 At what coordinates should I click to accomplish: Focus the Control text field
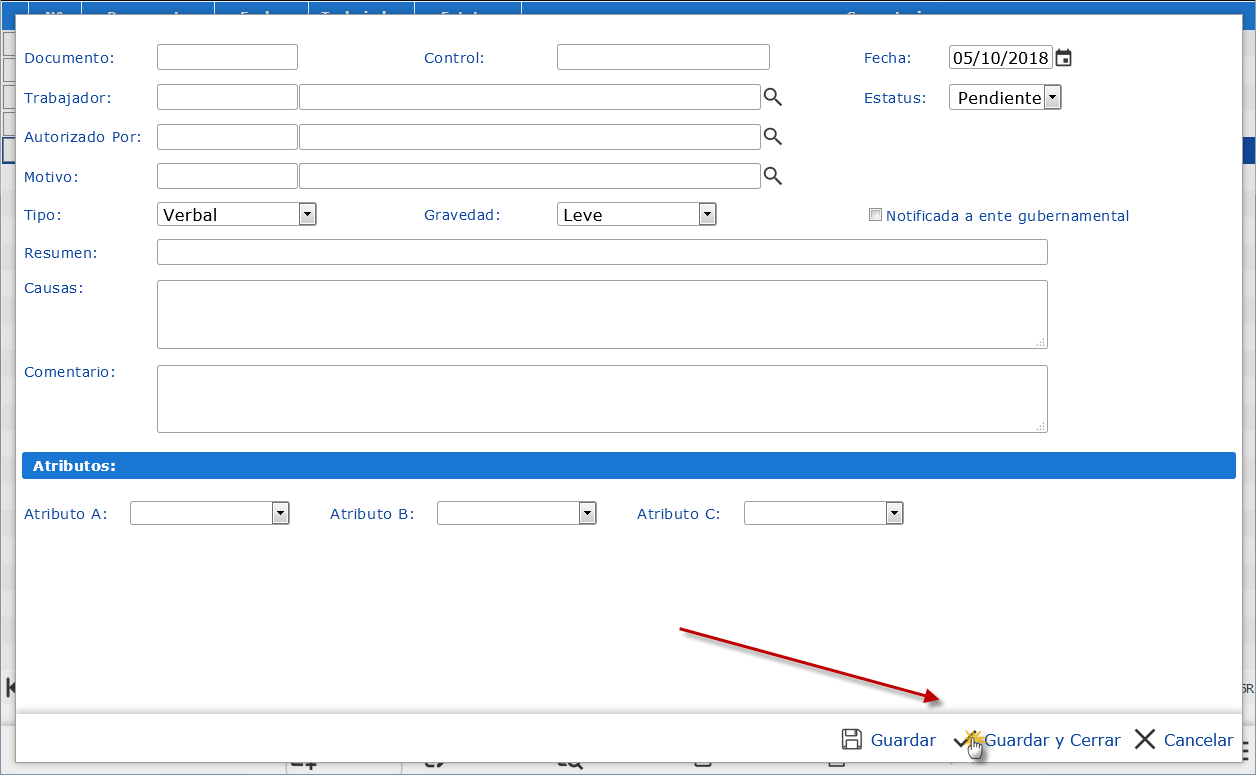(x=663, y=58)
